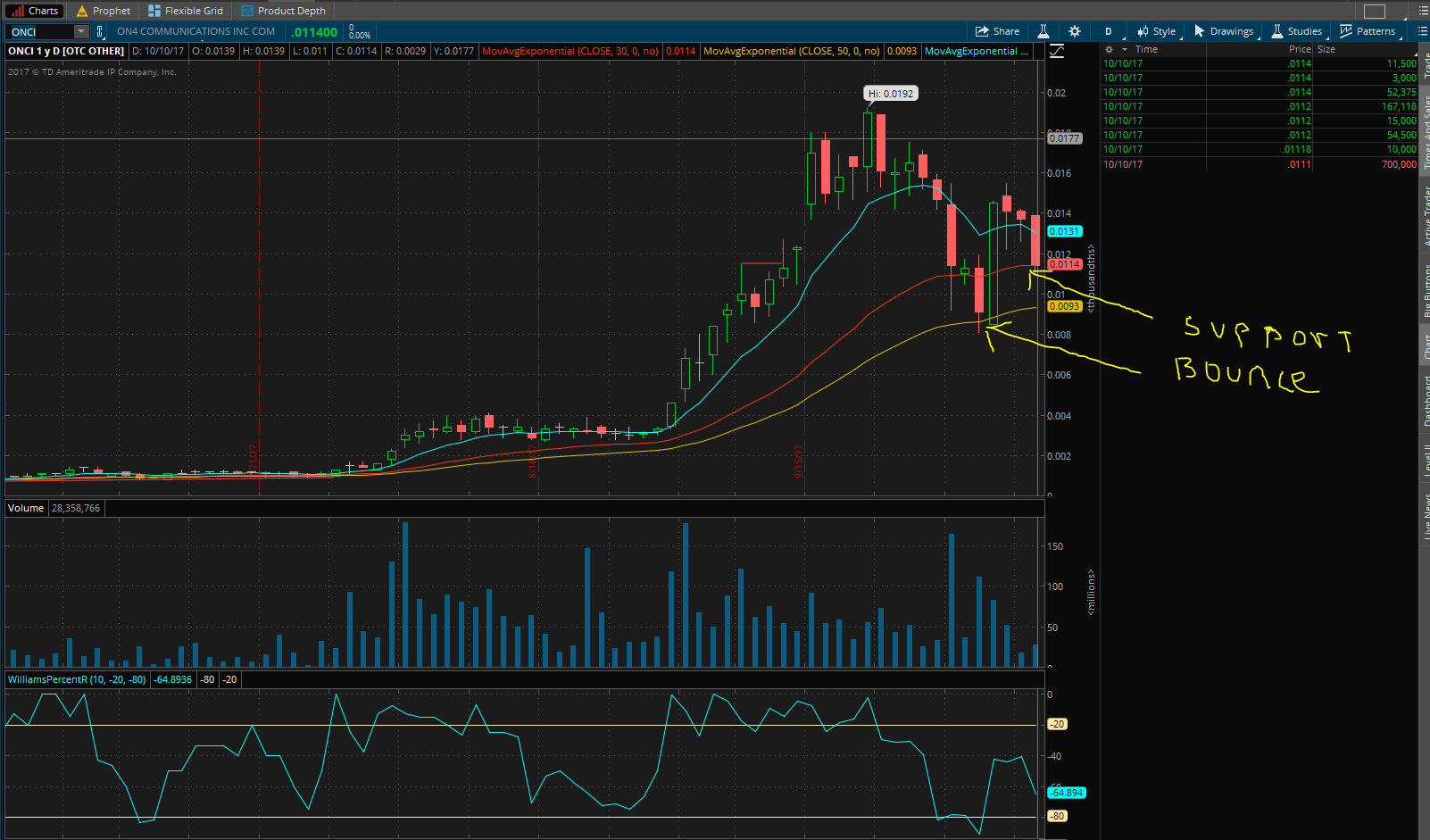Click the Time and Sales settings gear

pyautogui.click(x=1109, y=49)
